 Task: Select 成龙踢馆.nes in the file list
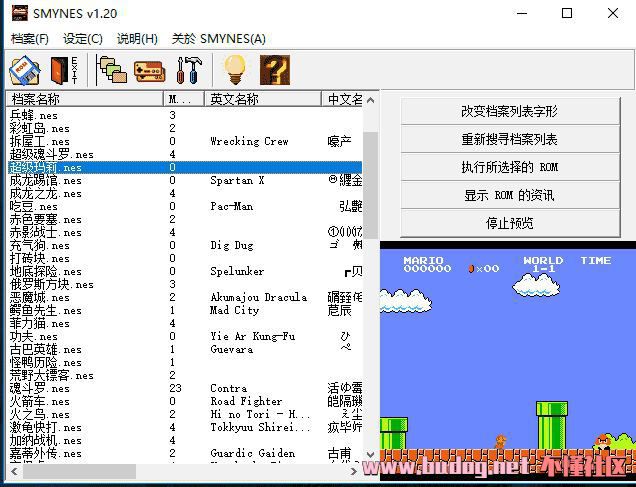click(45, 180)
